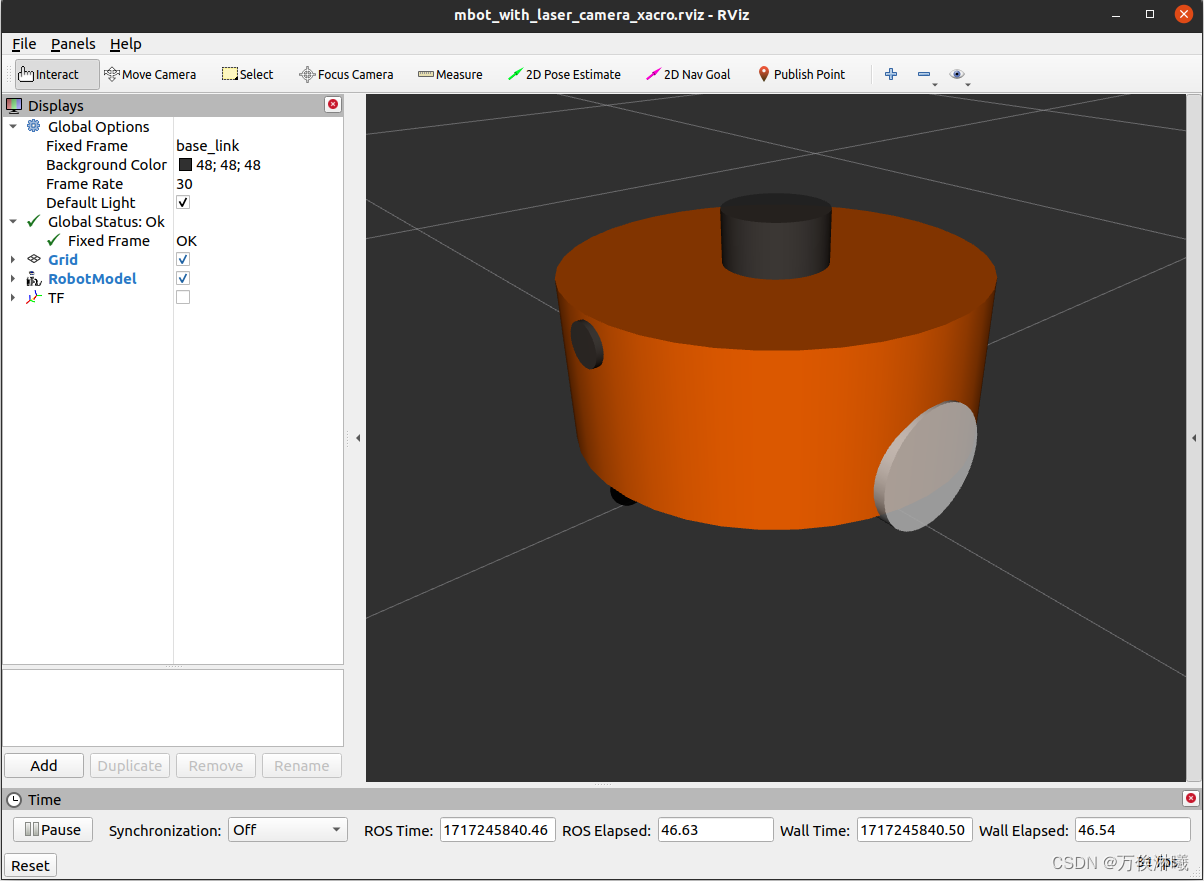The image size is (1204, 881).
Task: Select the RobotModel row label
Action: 92,279
